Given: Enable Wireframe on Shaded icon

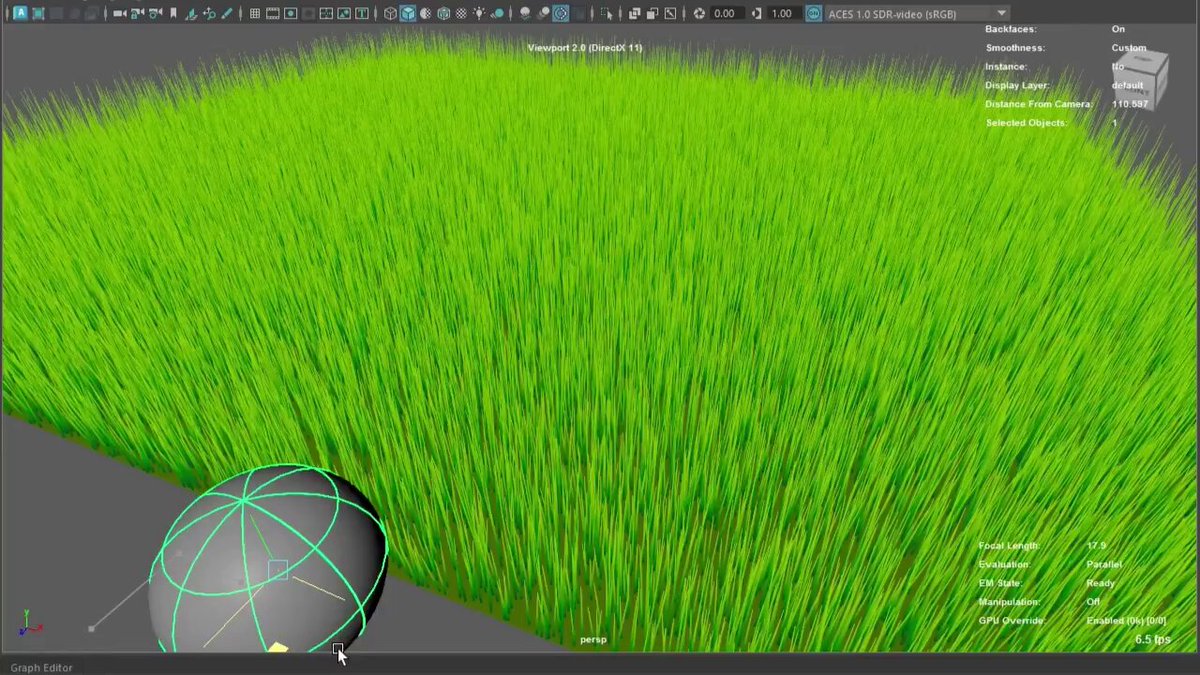Looking at the screenshot, I should (443, 14).
